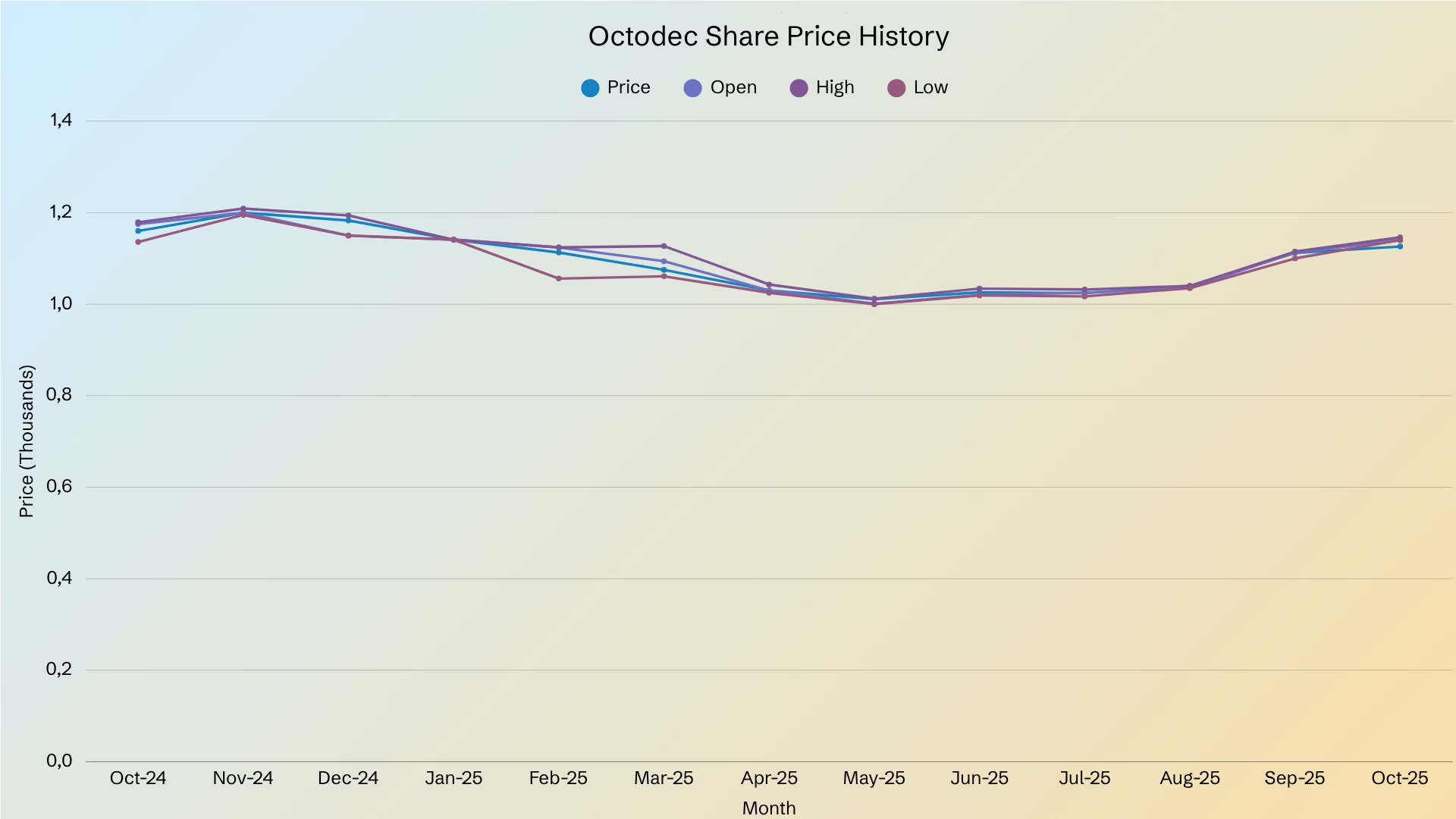Toggle the Price series legend label
Screen dimensions: 1456x819
coord(628,87)
